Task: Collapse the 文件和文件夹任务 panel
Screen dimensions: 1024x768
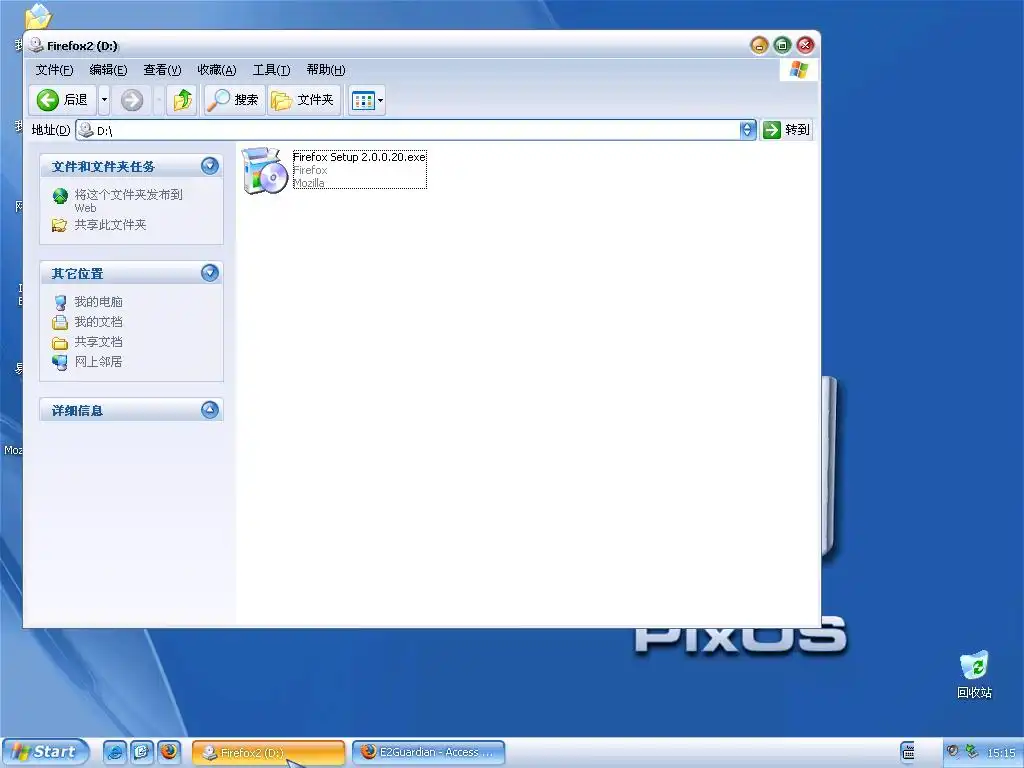Action: (x=210, y=166)
